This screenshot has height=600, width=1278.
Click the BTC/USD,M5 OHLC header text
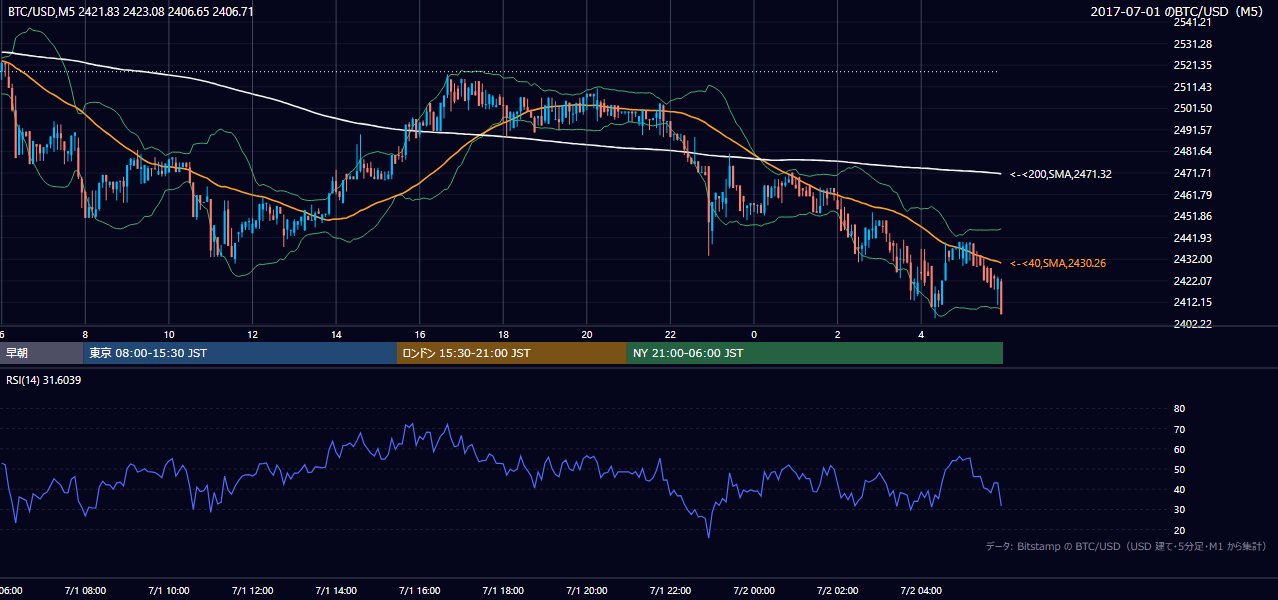[x=130, y=11]
